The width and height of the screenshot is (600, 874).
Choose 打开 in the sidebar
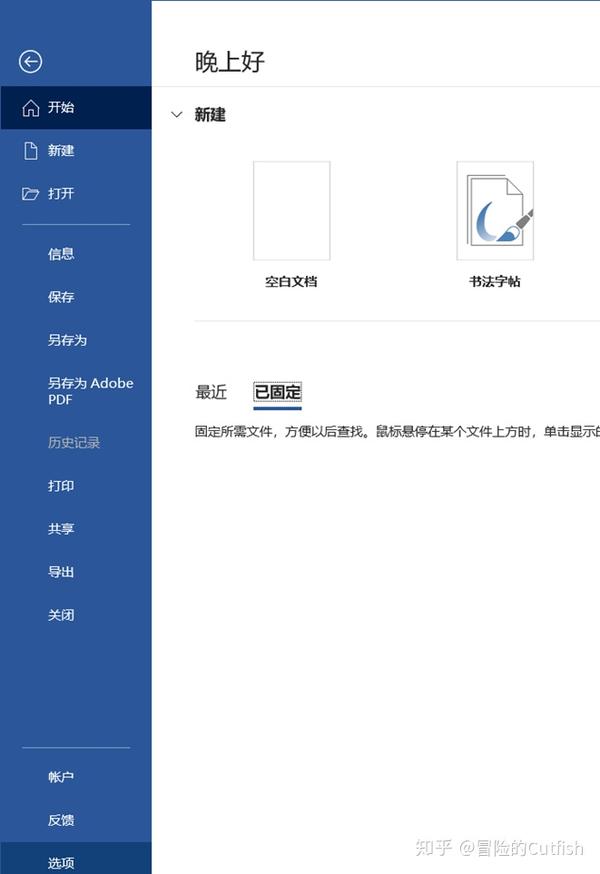pos(76,193)
